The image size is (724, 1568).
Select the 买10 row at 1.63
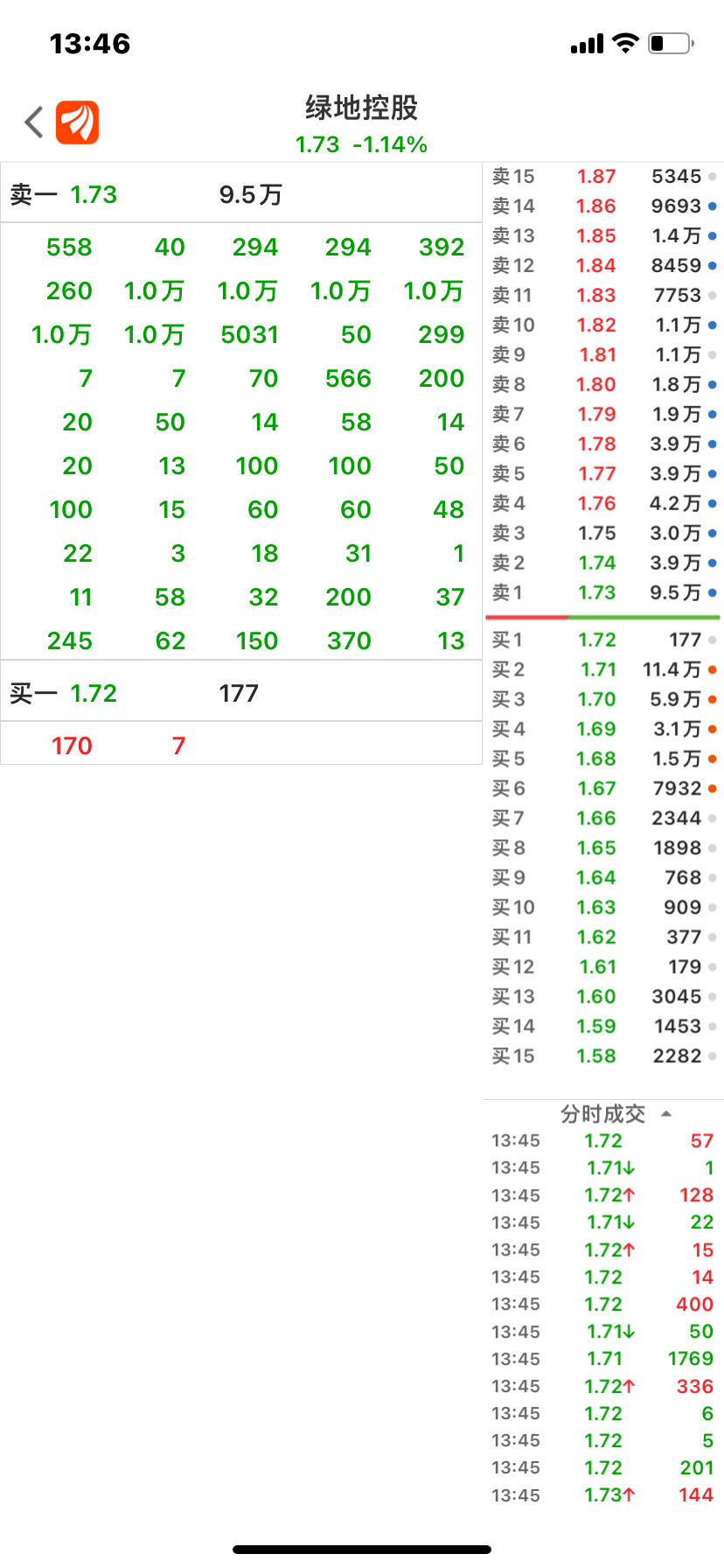[x=603, y=908]
